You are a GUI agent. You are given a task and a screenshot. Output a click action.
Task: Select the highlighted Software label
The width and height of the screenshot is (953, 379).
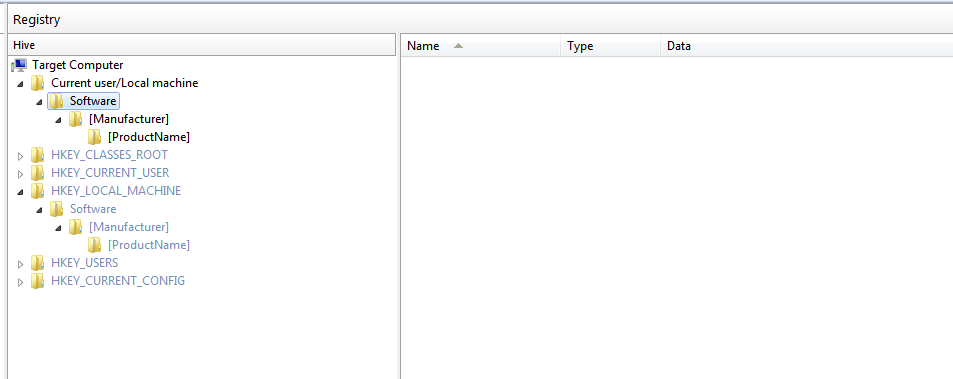[92, 101]
